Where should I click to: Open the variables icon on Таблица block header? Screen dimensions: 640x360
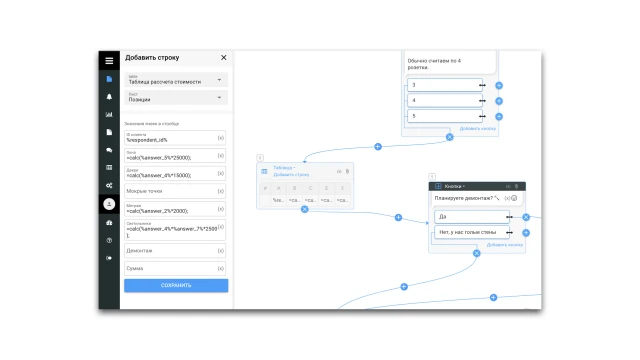click(x=339, y=171)
